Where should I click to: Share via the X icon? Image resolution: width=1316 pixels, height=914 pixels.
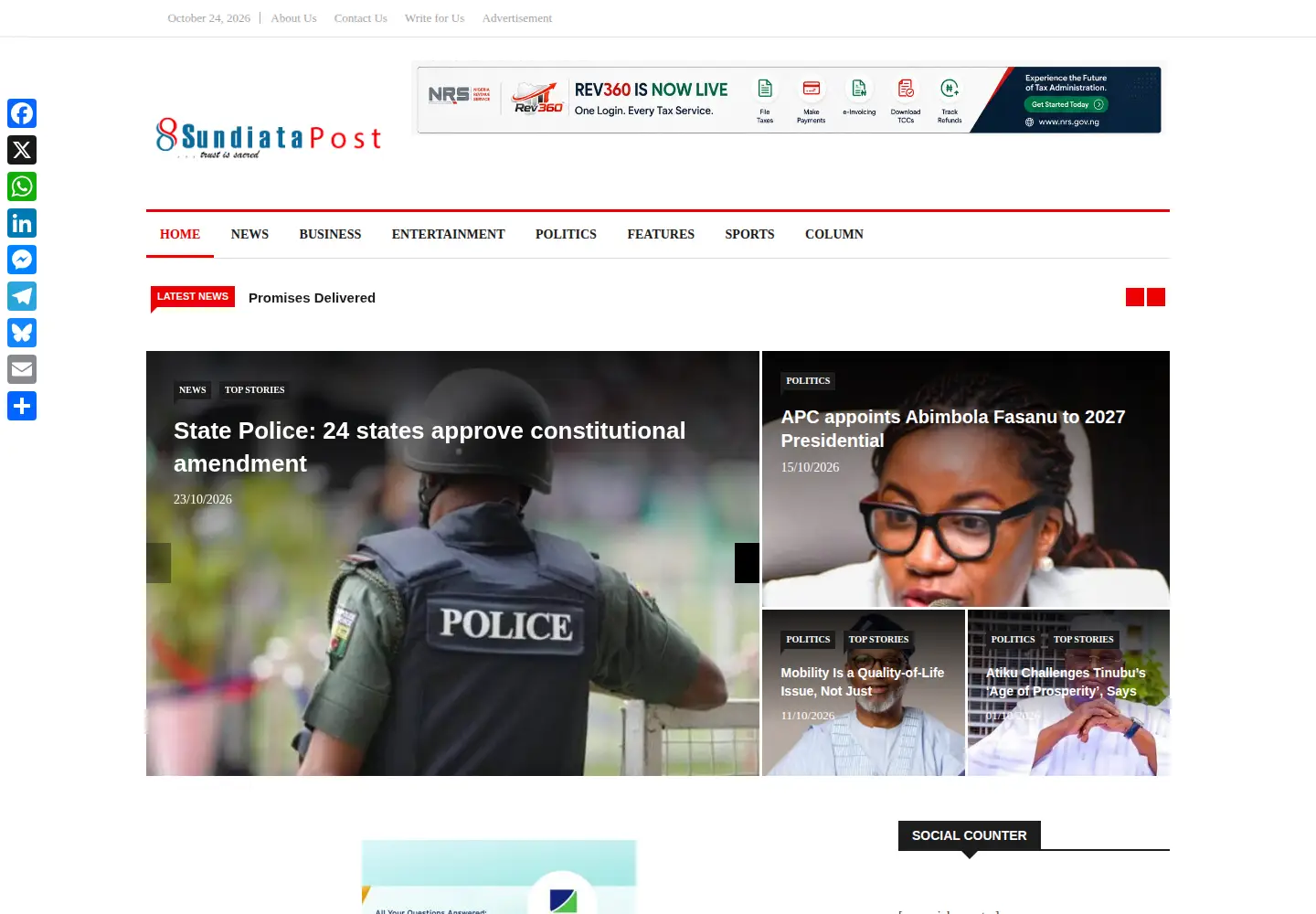[22, 150]
